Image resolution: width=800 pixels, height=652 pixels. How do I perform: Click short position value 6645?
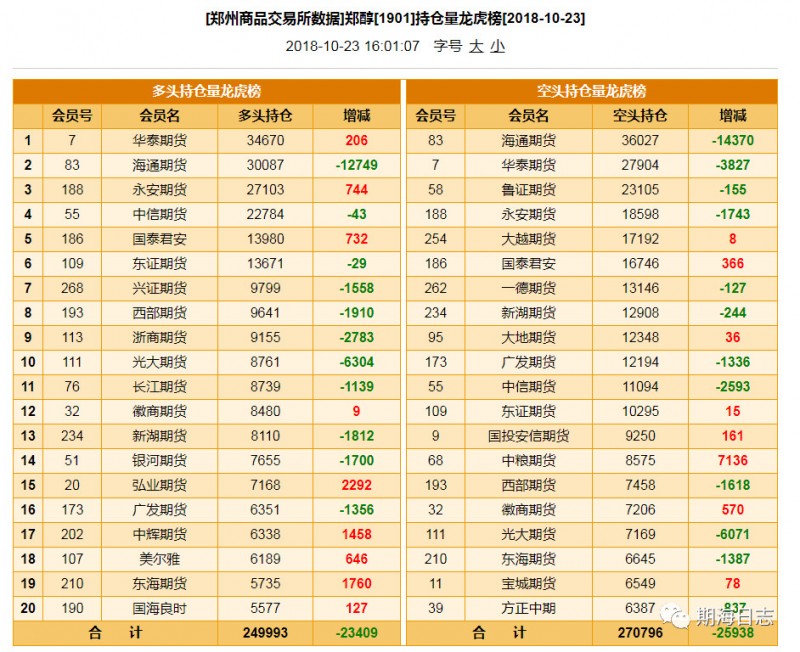tap(640, 559)
